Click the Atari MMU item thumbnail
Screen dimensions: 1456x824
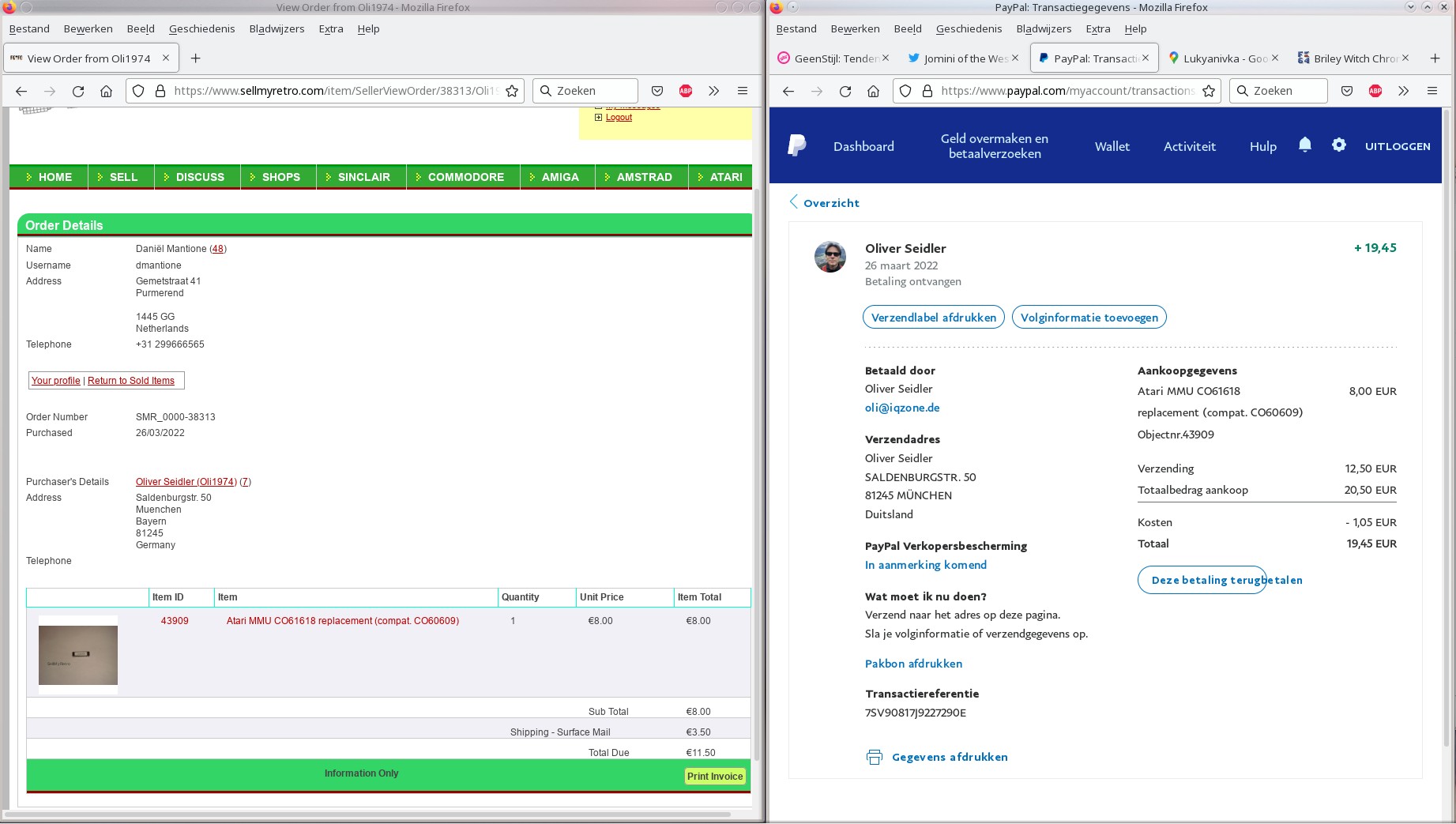click(78, 655)
